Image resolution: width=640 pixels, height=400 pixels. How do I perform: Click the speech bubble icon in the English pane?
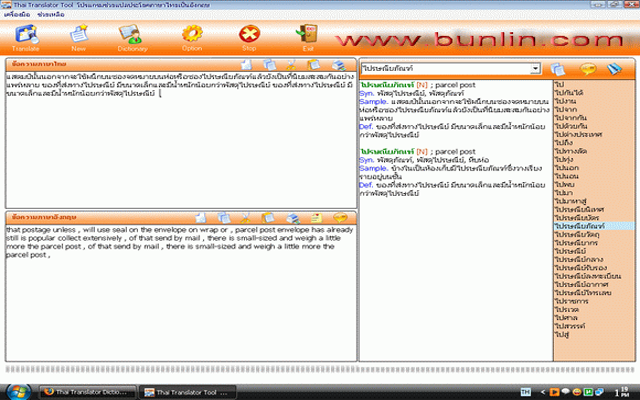tap(340, 217)
